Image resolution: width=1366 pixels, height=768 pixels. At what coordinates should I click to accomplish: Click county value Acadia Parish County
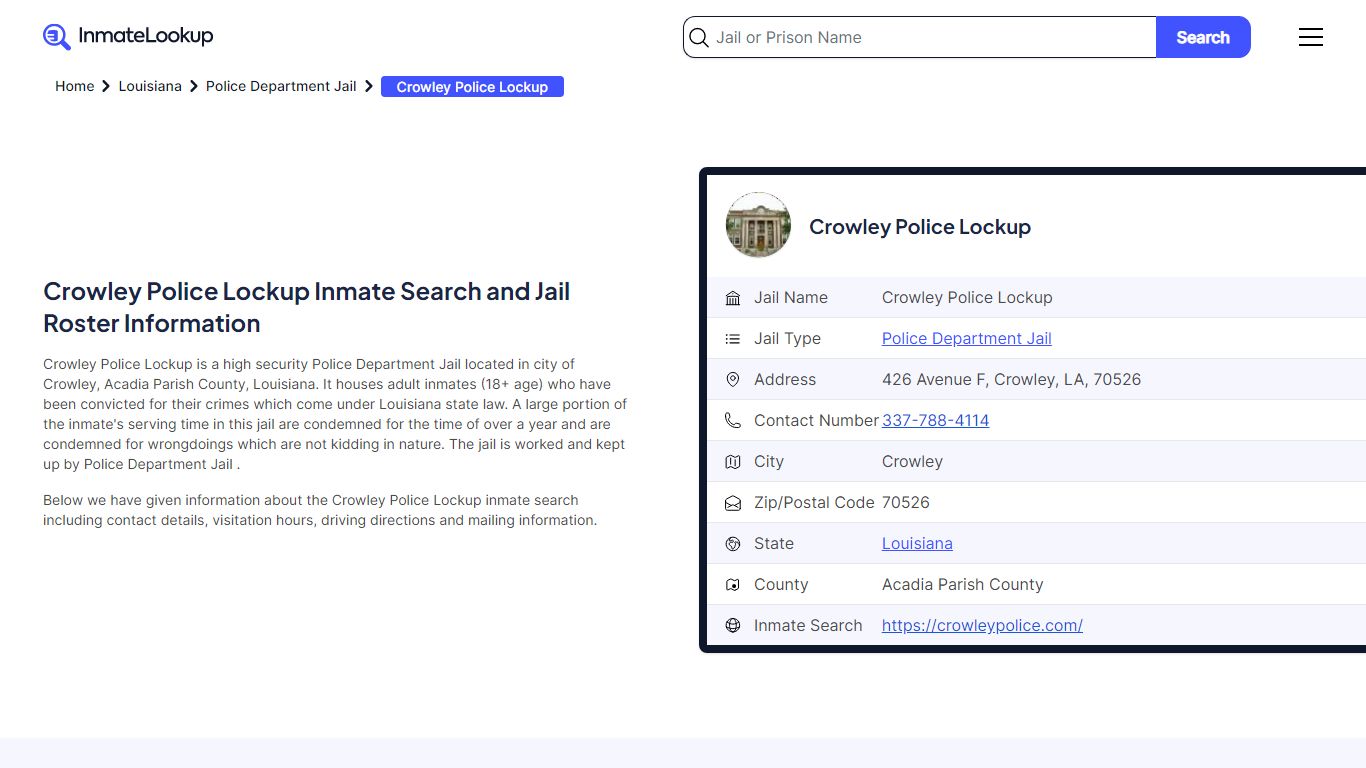[963, 585]
